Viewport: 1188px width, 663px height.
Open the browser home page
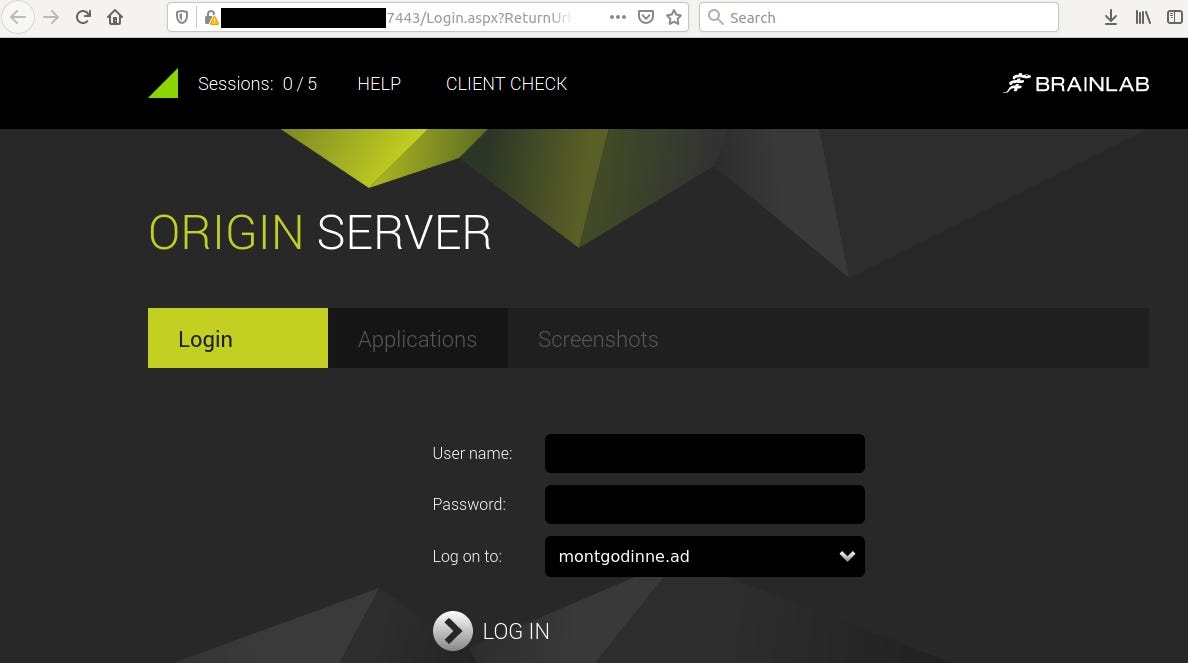point(115,17)
